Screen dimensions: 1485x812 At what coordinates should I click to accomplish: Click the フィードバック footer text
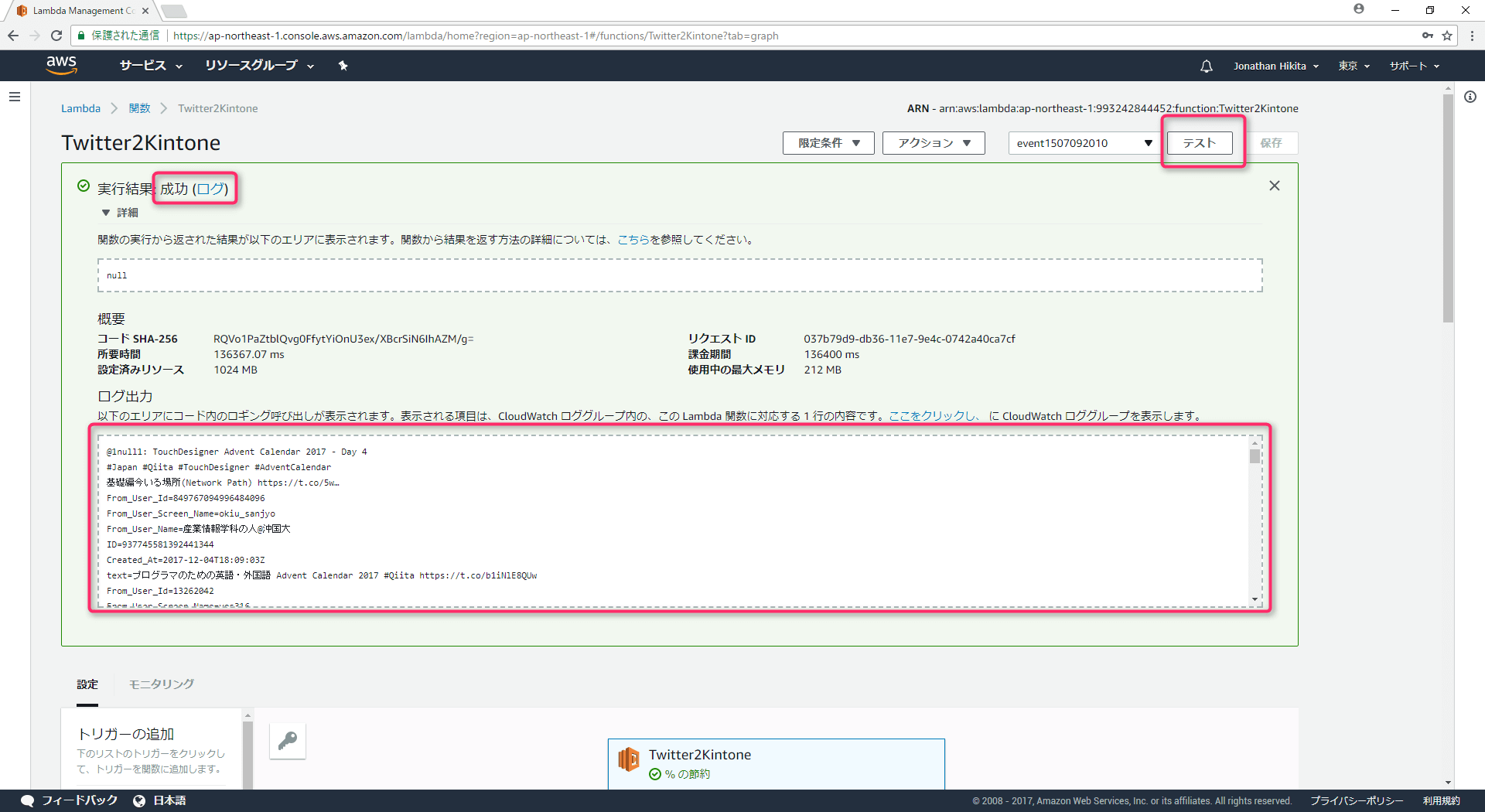80,800
